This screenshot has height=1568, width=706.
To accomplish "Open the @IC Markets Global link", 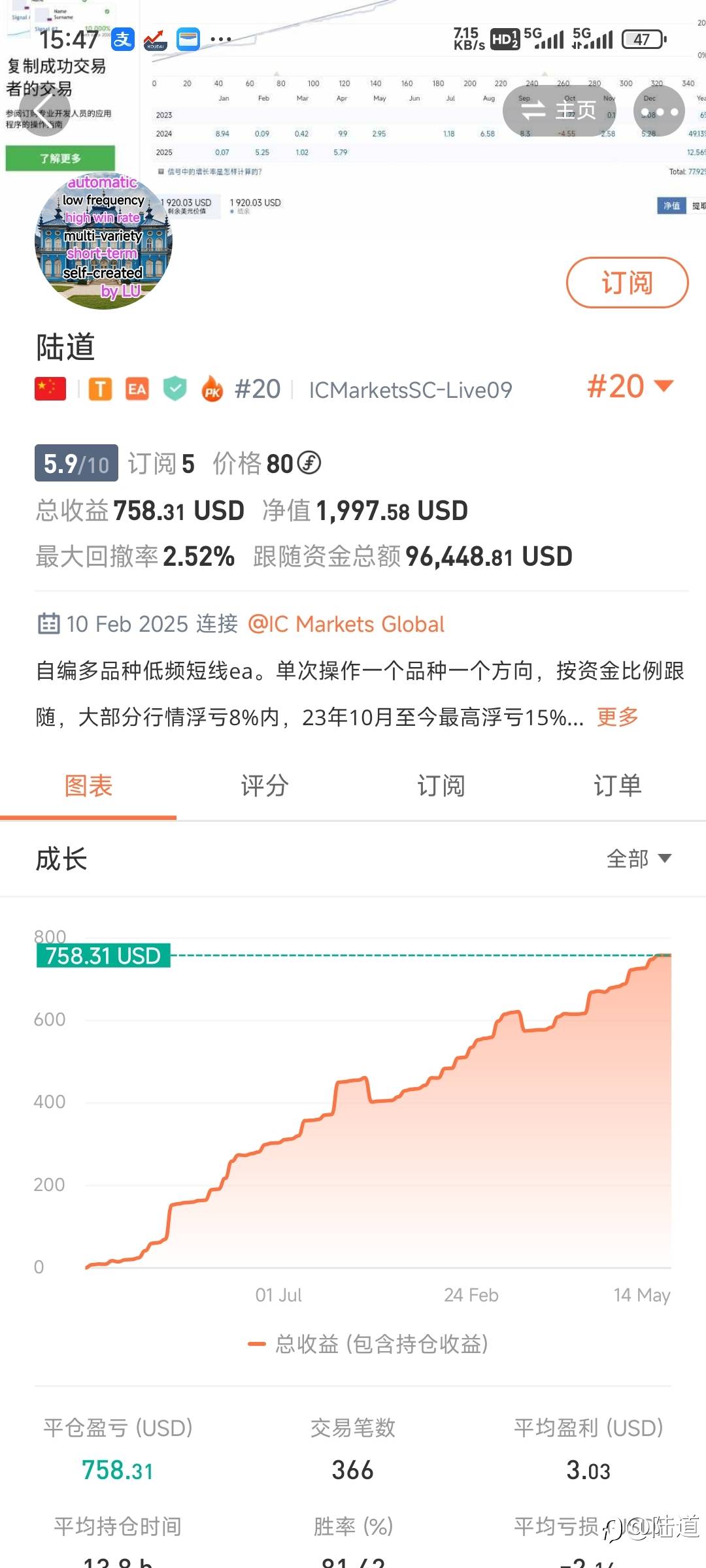I will click(346, 624).
